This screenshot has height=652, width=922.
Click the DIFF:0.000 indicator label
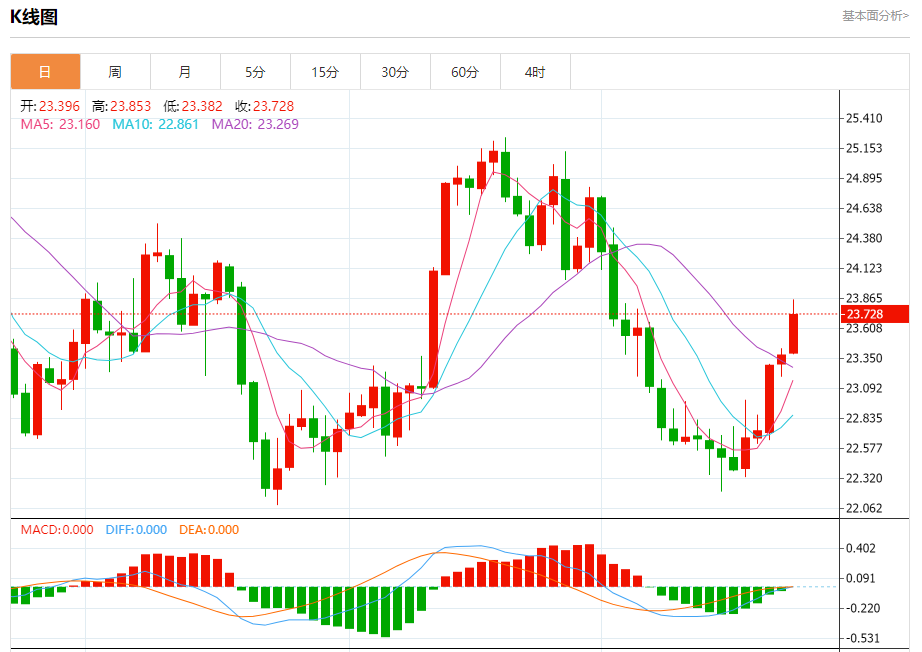136,530
